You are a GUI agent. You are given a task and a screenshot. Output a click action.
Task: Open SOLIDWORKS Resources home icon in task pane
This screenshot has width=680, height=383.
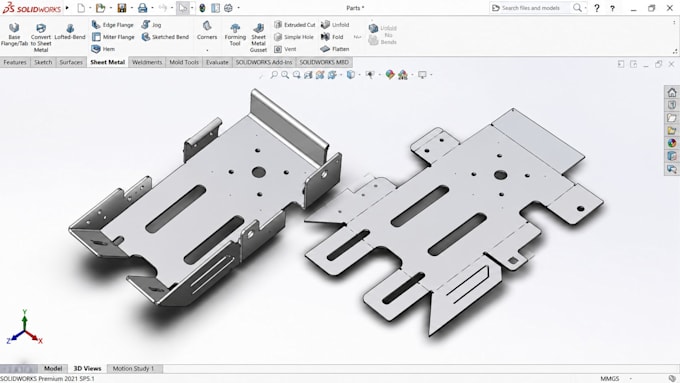(x=672, y=92)
